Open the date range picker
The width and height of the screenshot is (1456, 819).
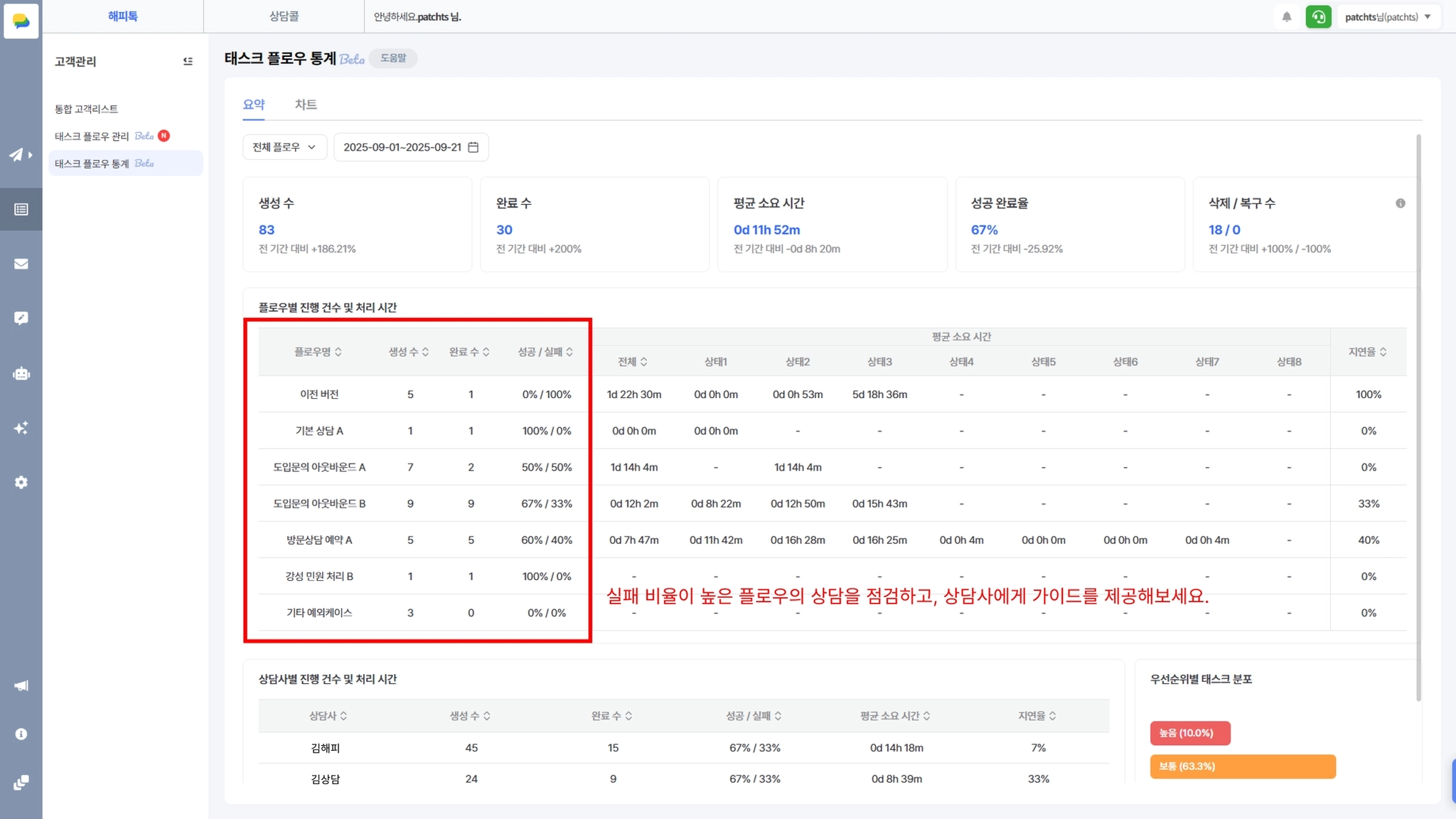[x=411, y=147]
